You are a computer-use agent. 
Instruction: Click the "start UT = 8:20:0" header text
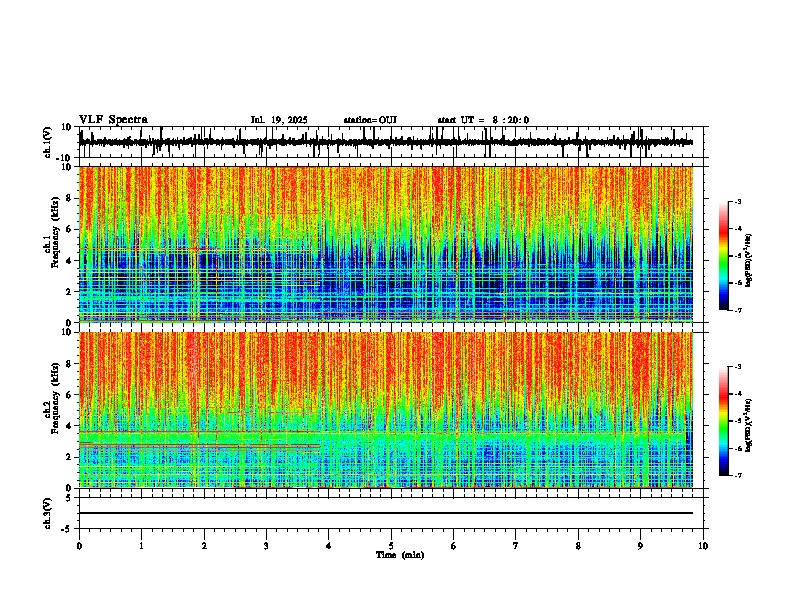[x=483, y=120]
